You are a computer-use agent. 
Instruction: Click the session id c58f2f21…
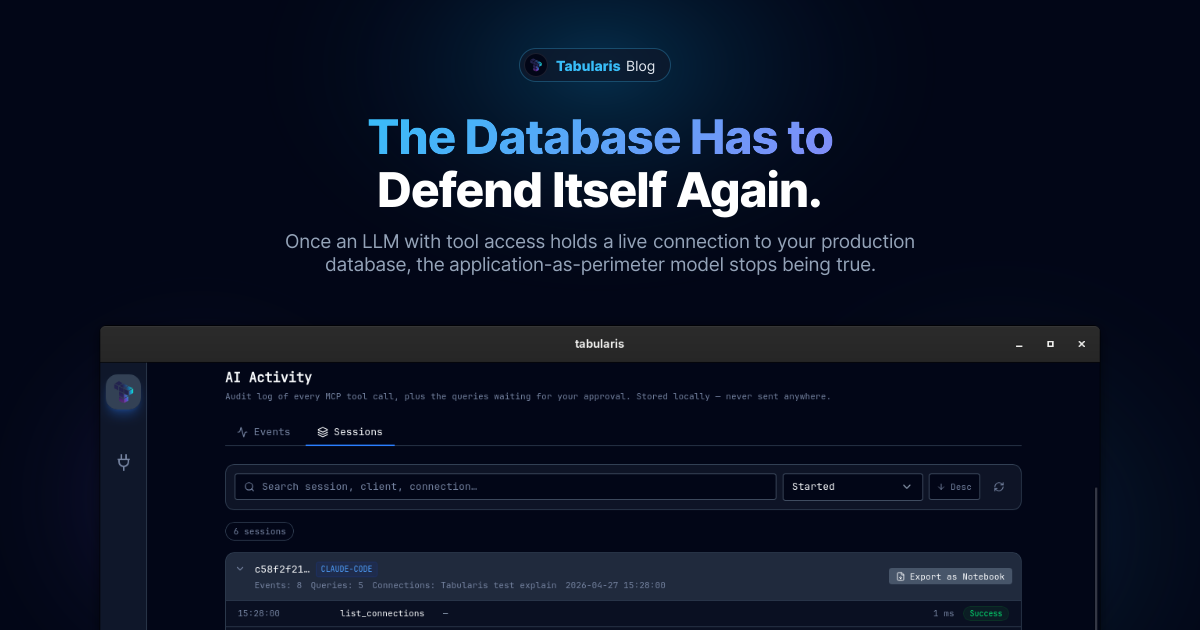282,569
